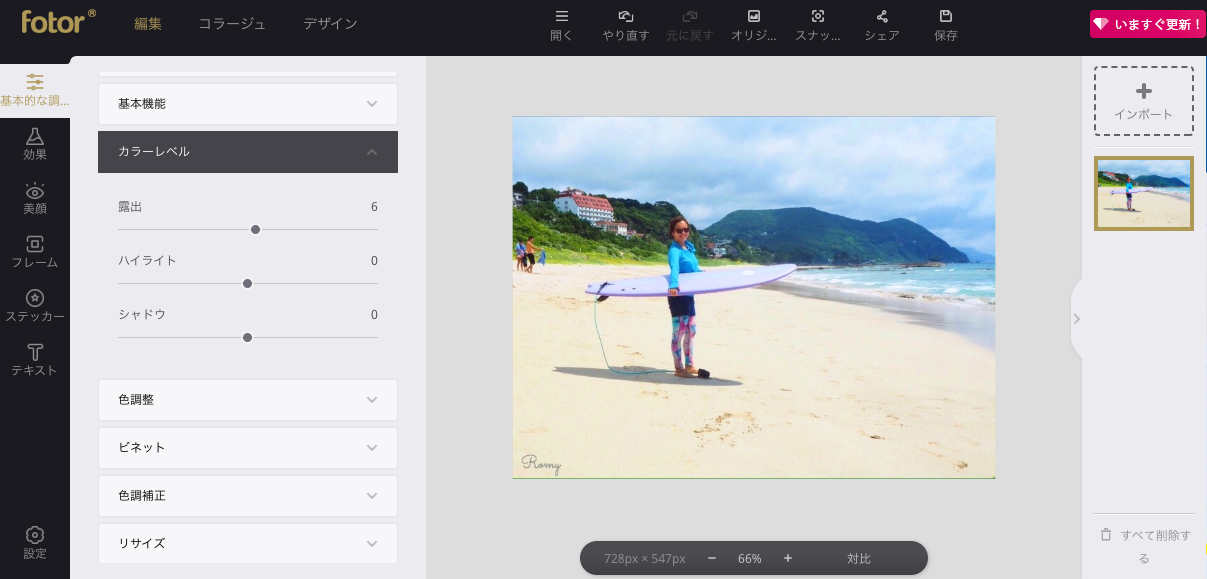Open the 基本的な調整 sidebar tool
1207x579 pixels.
[x=35, y=90]
